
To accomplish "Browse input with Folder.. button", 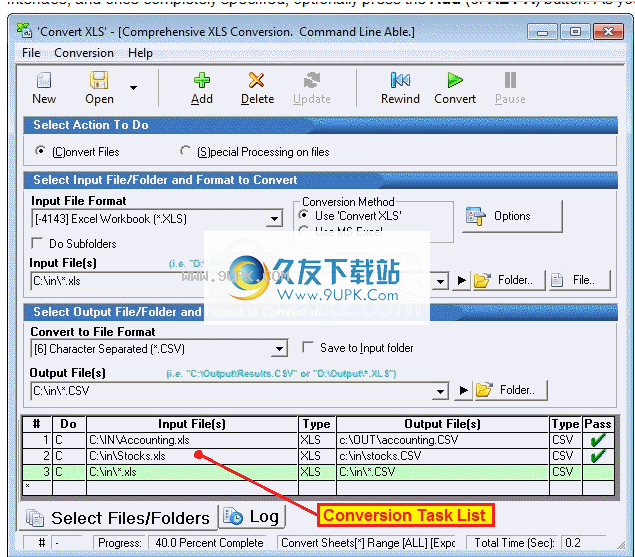I will [x=509, y=280].
